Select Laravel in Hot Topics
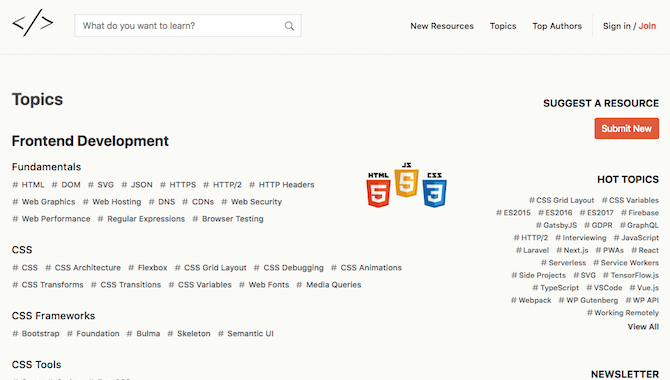The height and width of the screenshot is (380, 670). pyautogui.click(x=532, y=250)
